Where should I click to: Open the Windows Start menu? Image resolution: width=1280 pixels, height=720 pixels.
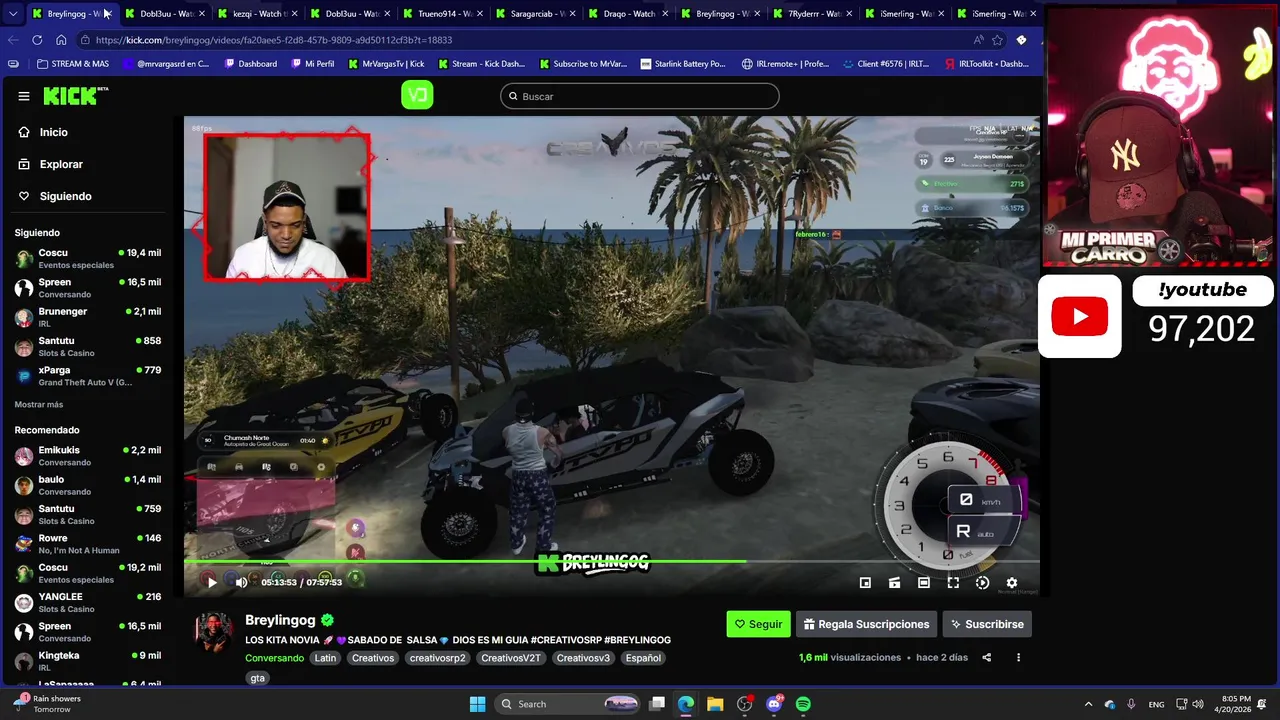[x=477, y=704]
